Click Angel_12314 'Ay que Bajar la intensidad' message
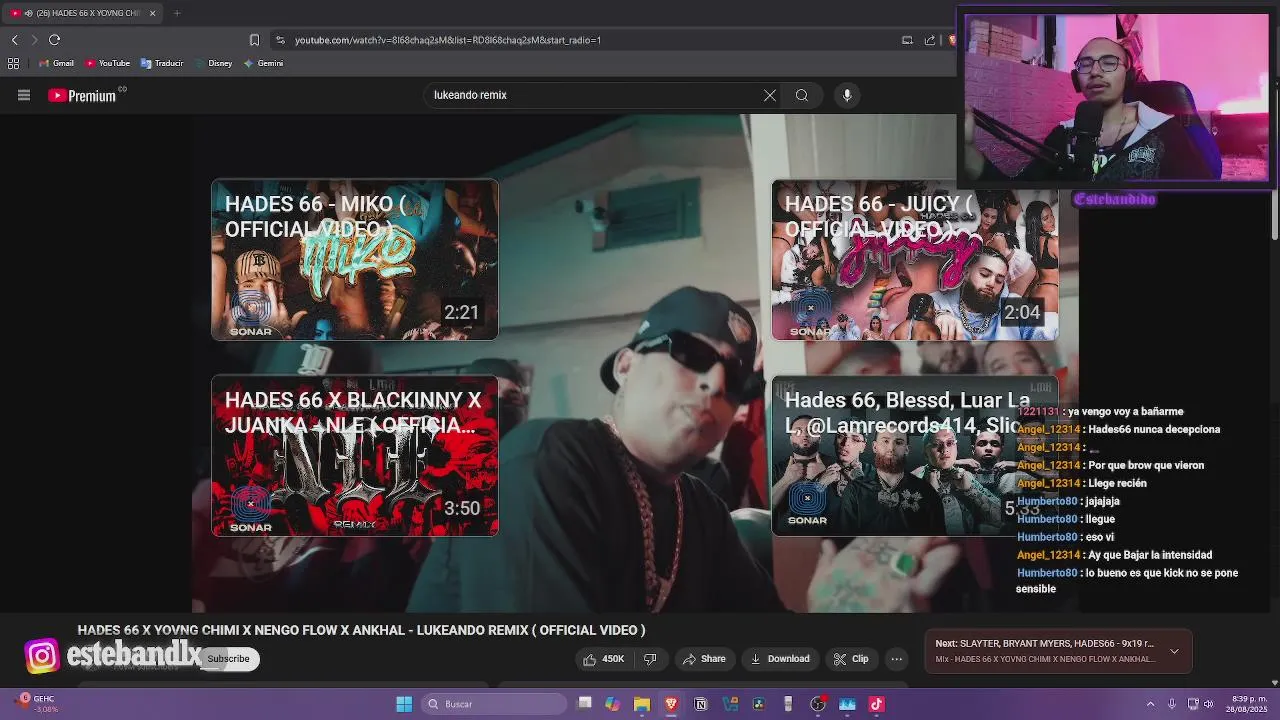 pos(1114,555)
